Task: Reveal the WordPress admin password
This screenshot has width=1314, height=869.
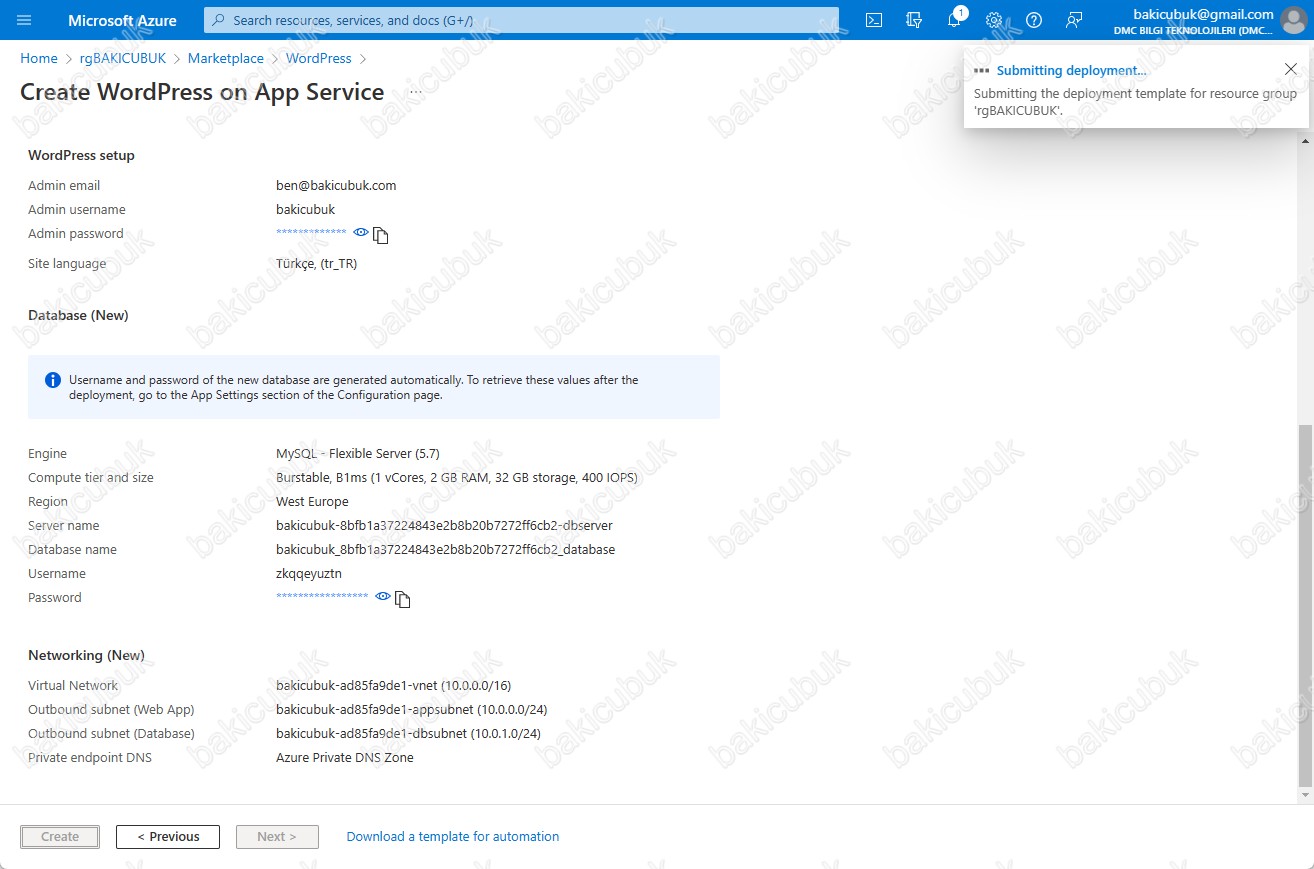Action: pos(361,232)
